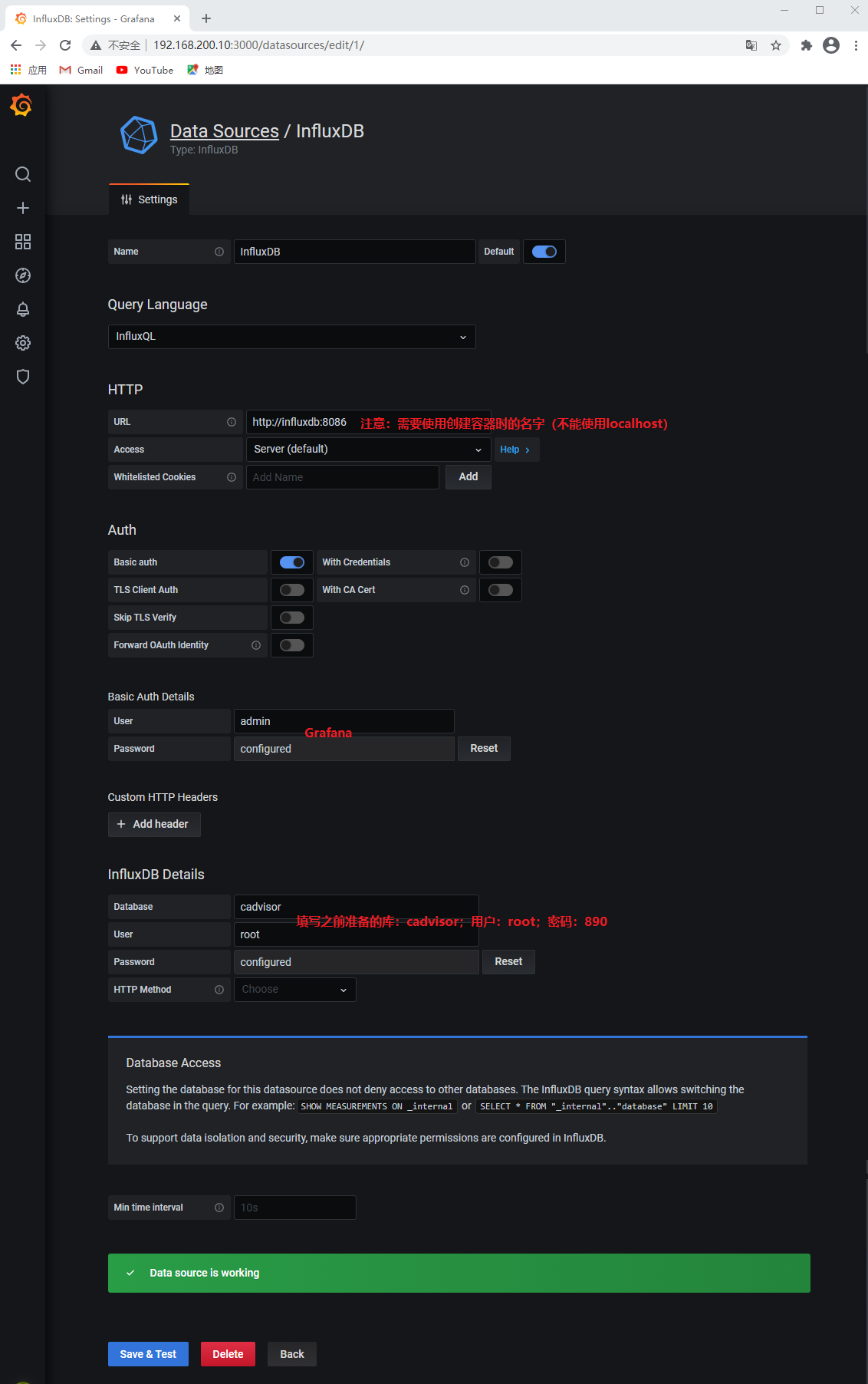Image resolution: width=868 pixels, height=1384 pixels.
Task: Open the Server Admin shield icon
Action: click(x=23, y=377)
